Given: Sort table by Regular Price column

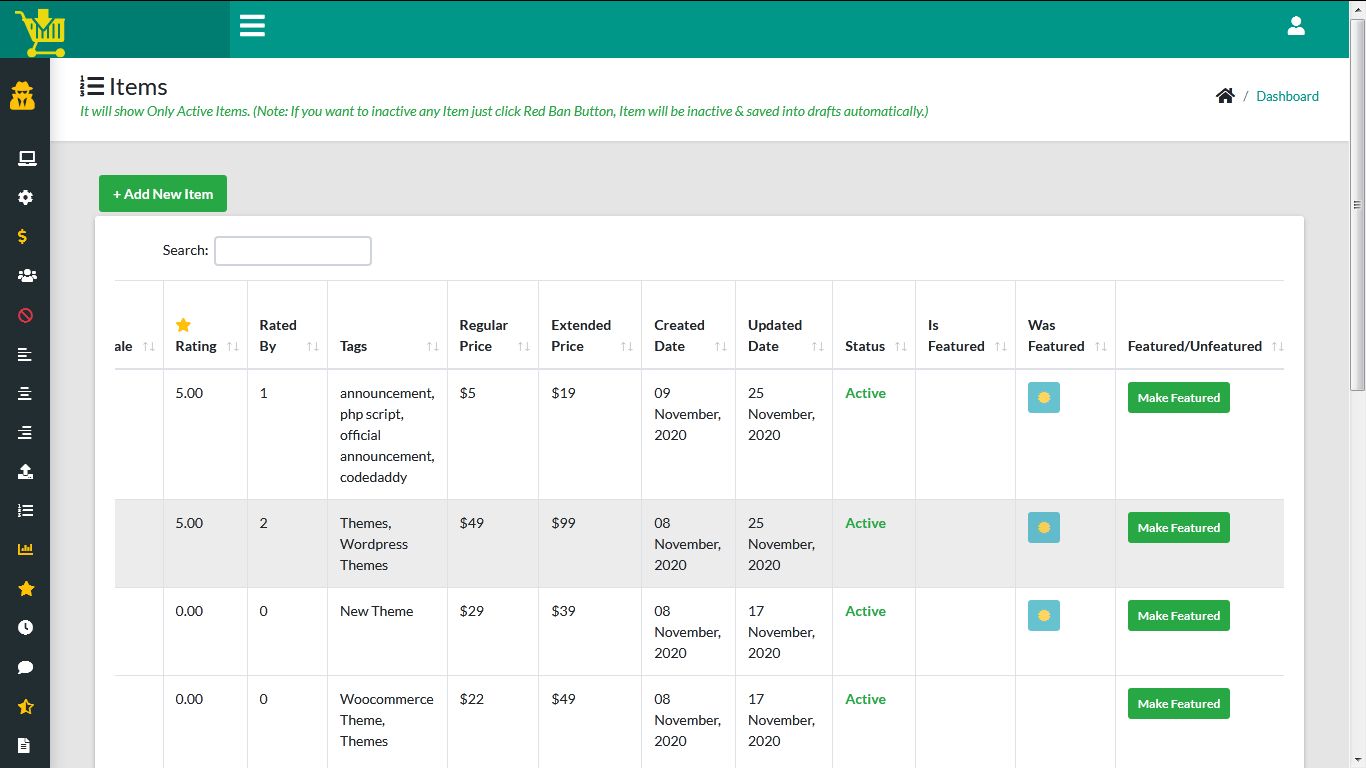Looking at the screenshot, I should pos(492,336).
